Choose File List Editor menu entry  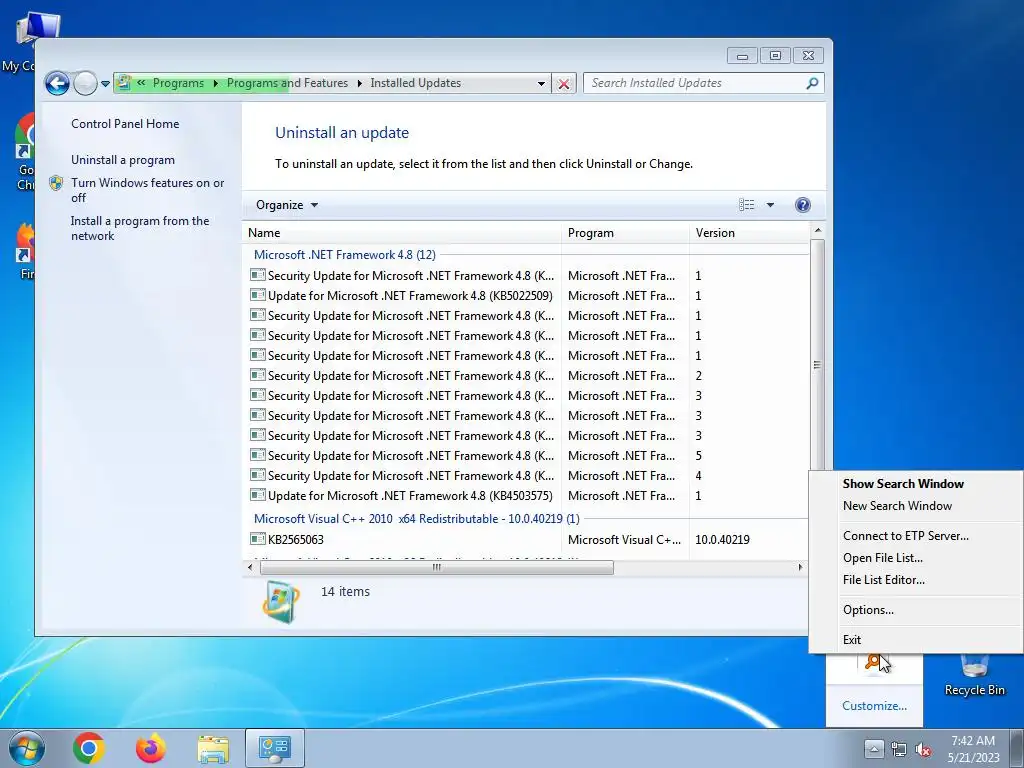(x=884, y=580)
